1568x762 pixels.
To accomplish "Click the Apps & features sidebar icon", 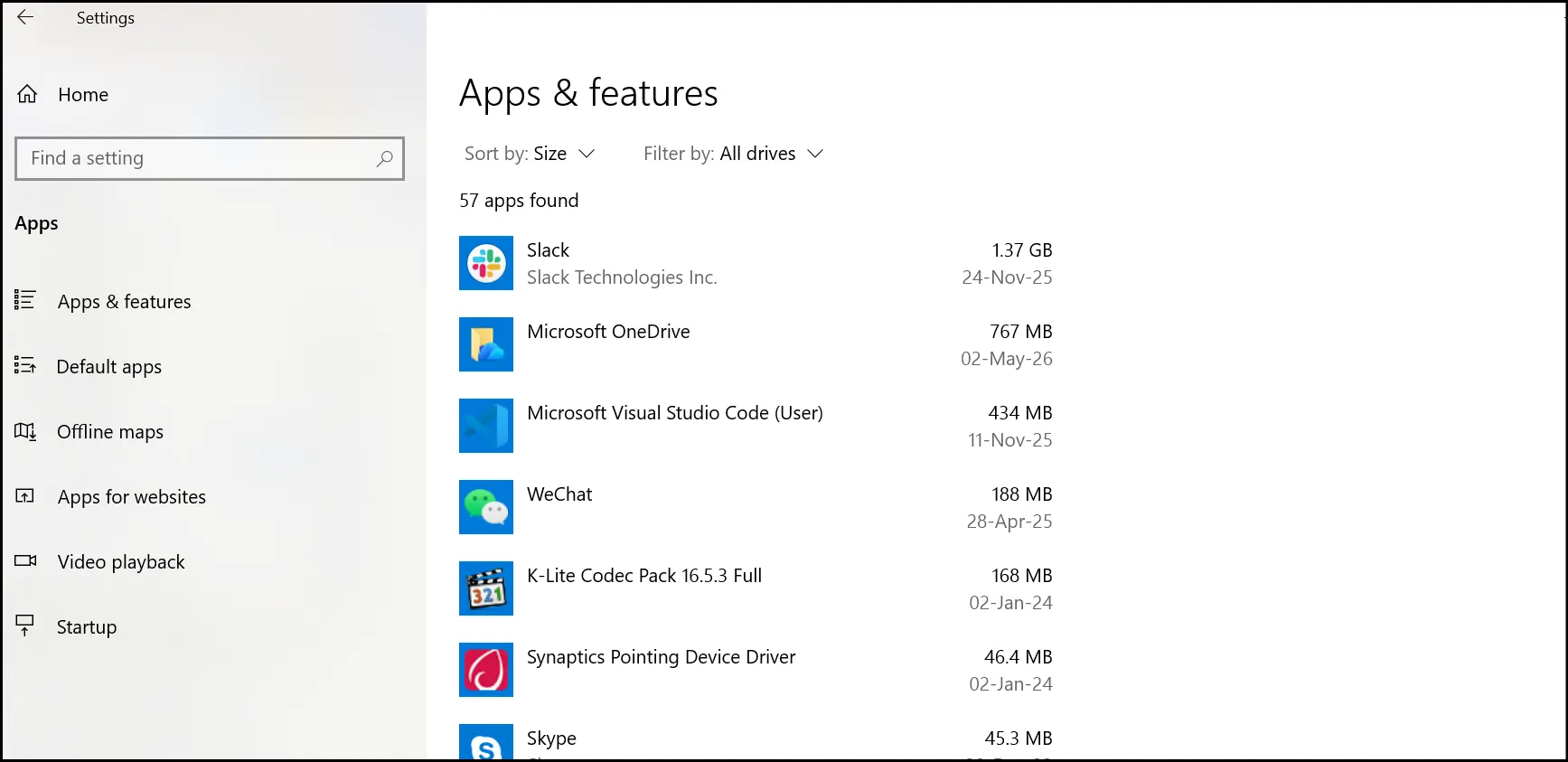I will tap(24, 300).
